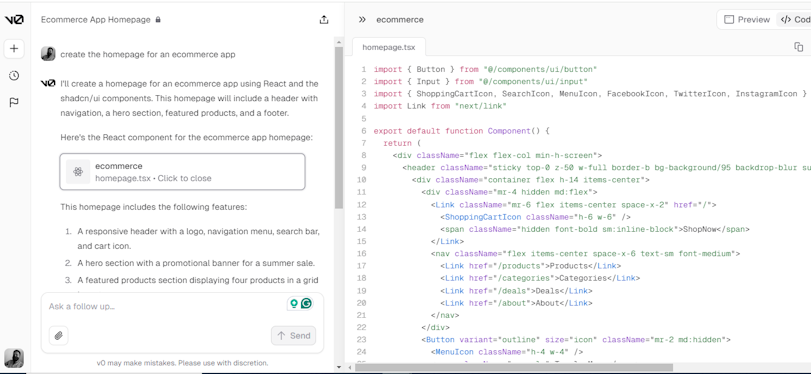Click the flag icon in the sidebar
Viewport: 811px width, 374px height.
click(14, 102)
